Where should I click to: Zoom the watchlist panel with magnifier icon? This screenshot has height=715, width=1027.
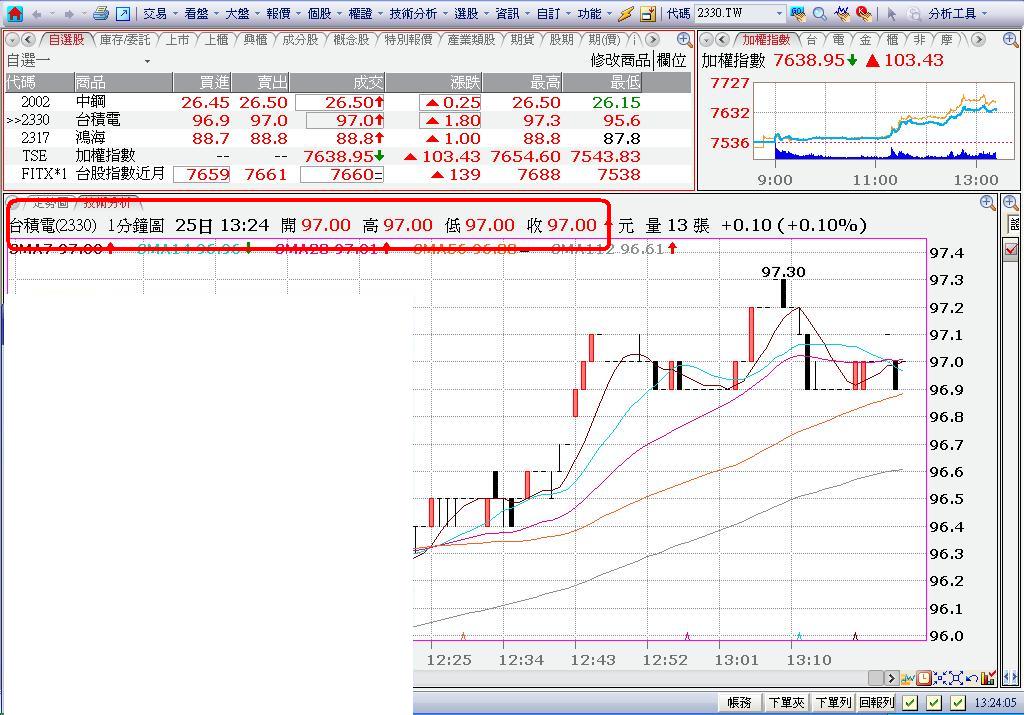coord(684,39)
